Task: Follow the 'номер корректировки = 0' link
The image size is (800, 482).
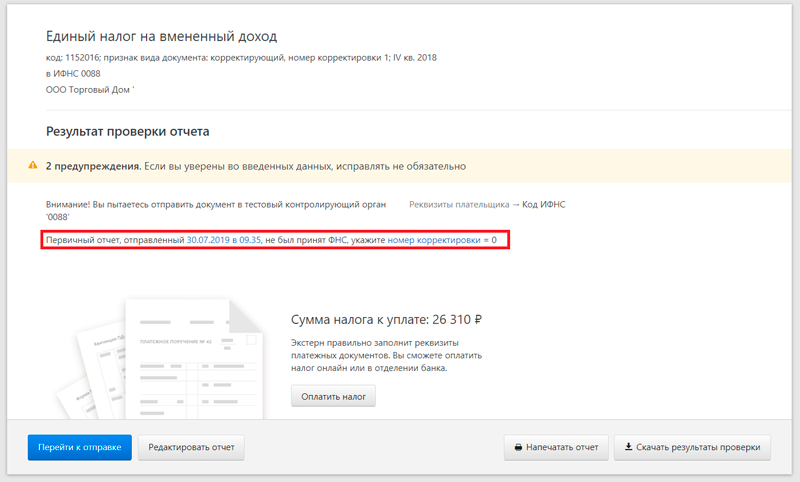Action: click(442, 241)
